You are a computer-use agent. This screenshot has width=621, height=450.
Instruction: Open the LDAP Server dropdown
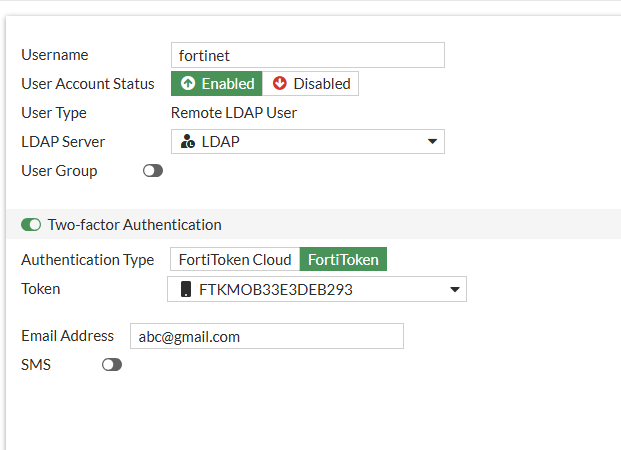307,142
